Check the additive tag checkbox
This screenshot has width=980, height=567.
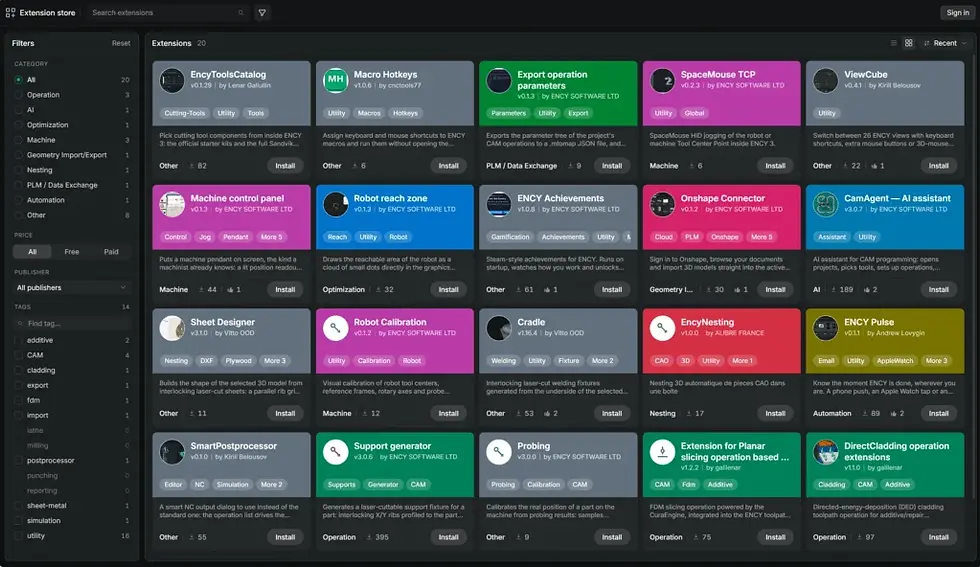19,340
